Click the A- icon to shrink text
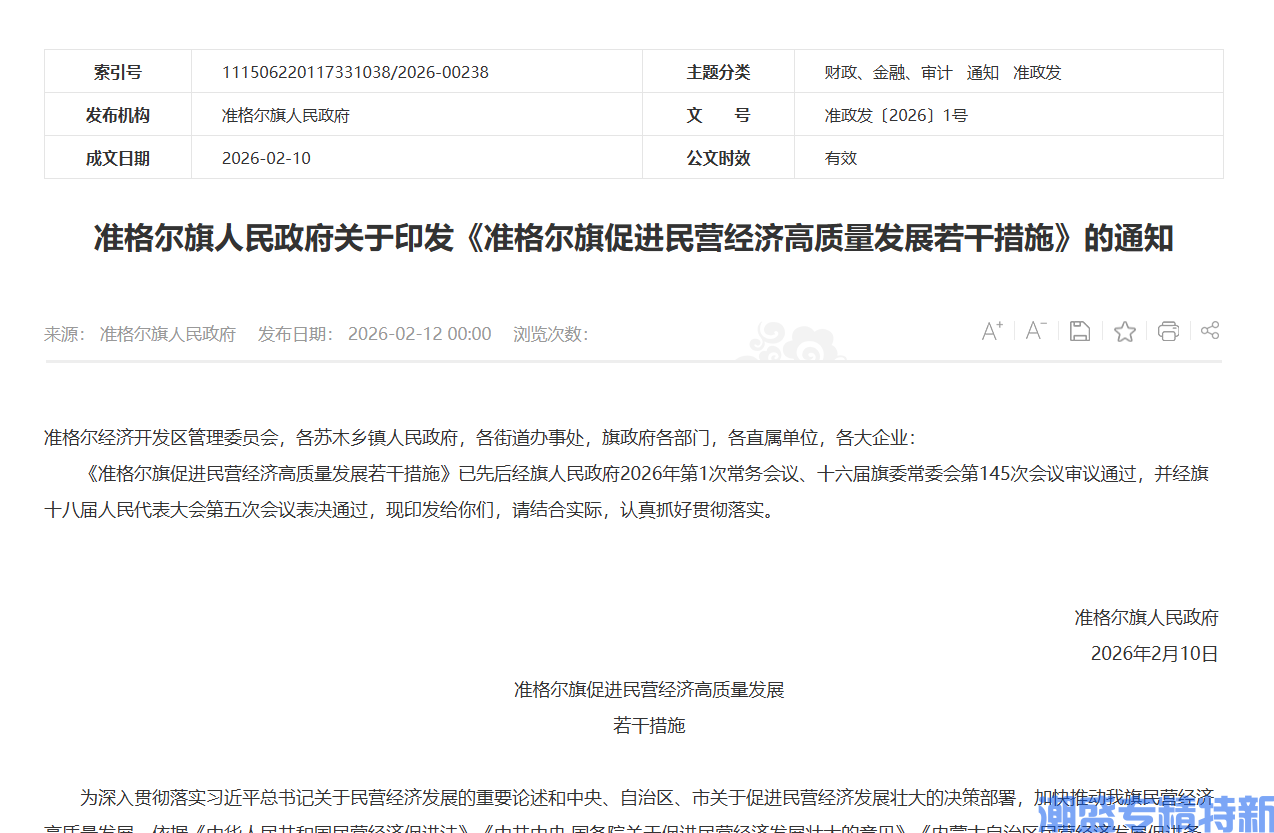Screen dimensions: 1274x833 [x=1035, y=330]
